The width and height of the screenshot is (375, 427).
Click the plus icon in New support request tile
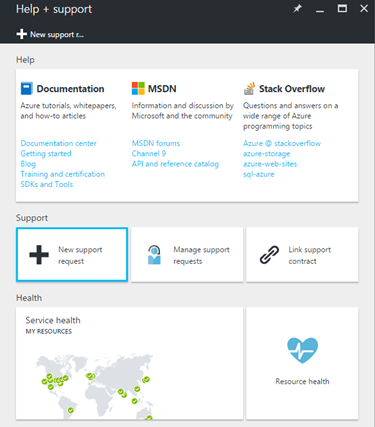tap(39, 255)
